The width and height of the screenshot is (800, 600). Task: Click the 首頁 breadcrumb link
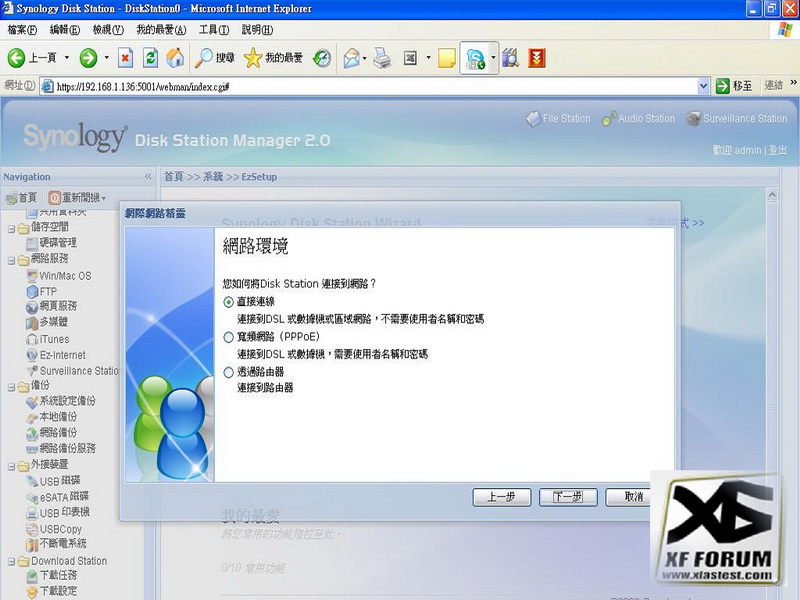pyautogui.click(x=173, y=177)
